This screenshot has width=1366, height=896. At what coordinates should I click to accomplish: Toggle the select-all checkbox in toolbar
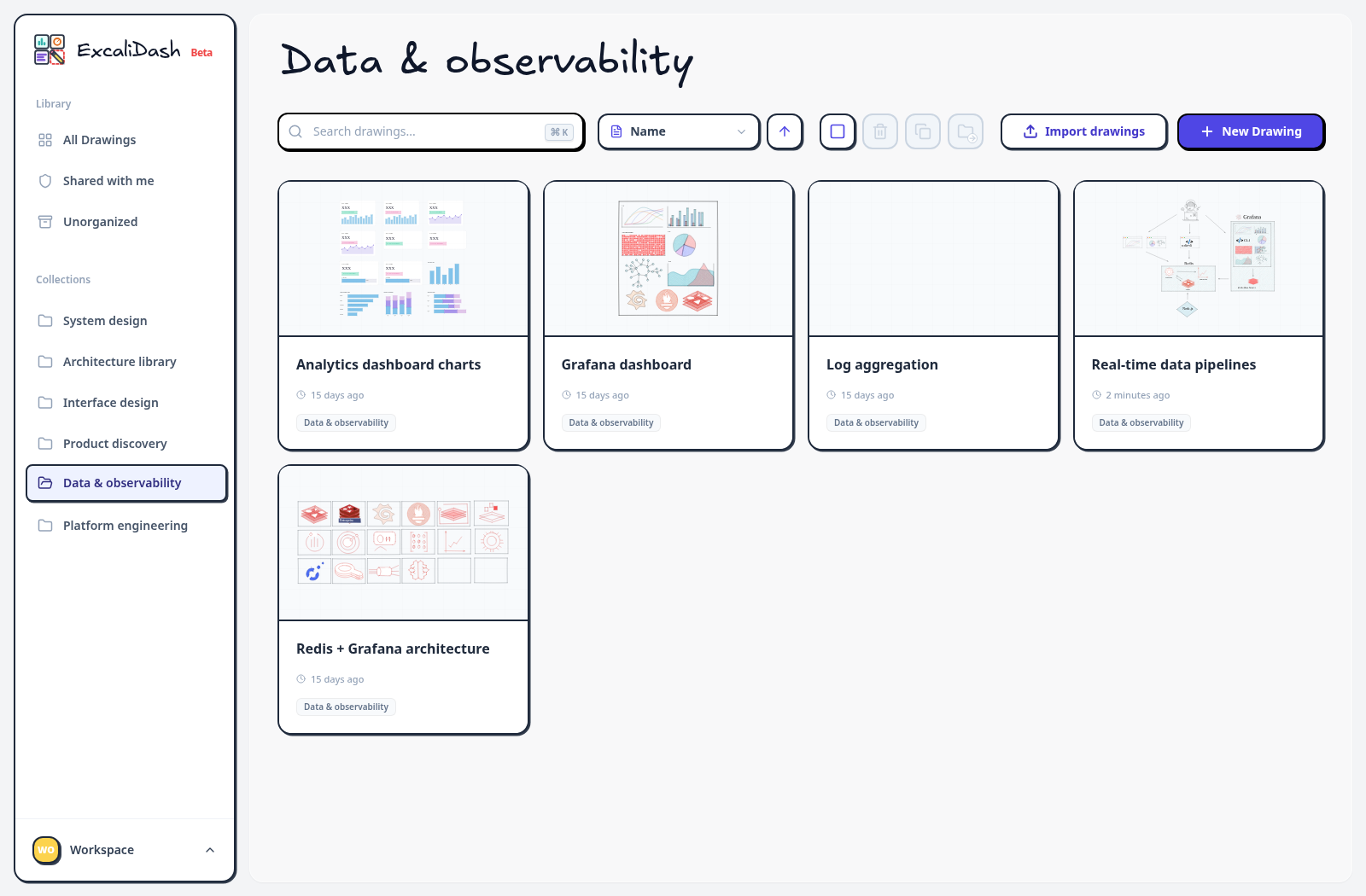click(838, 131)
